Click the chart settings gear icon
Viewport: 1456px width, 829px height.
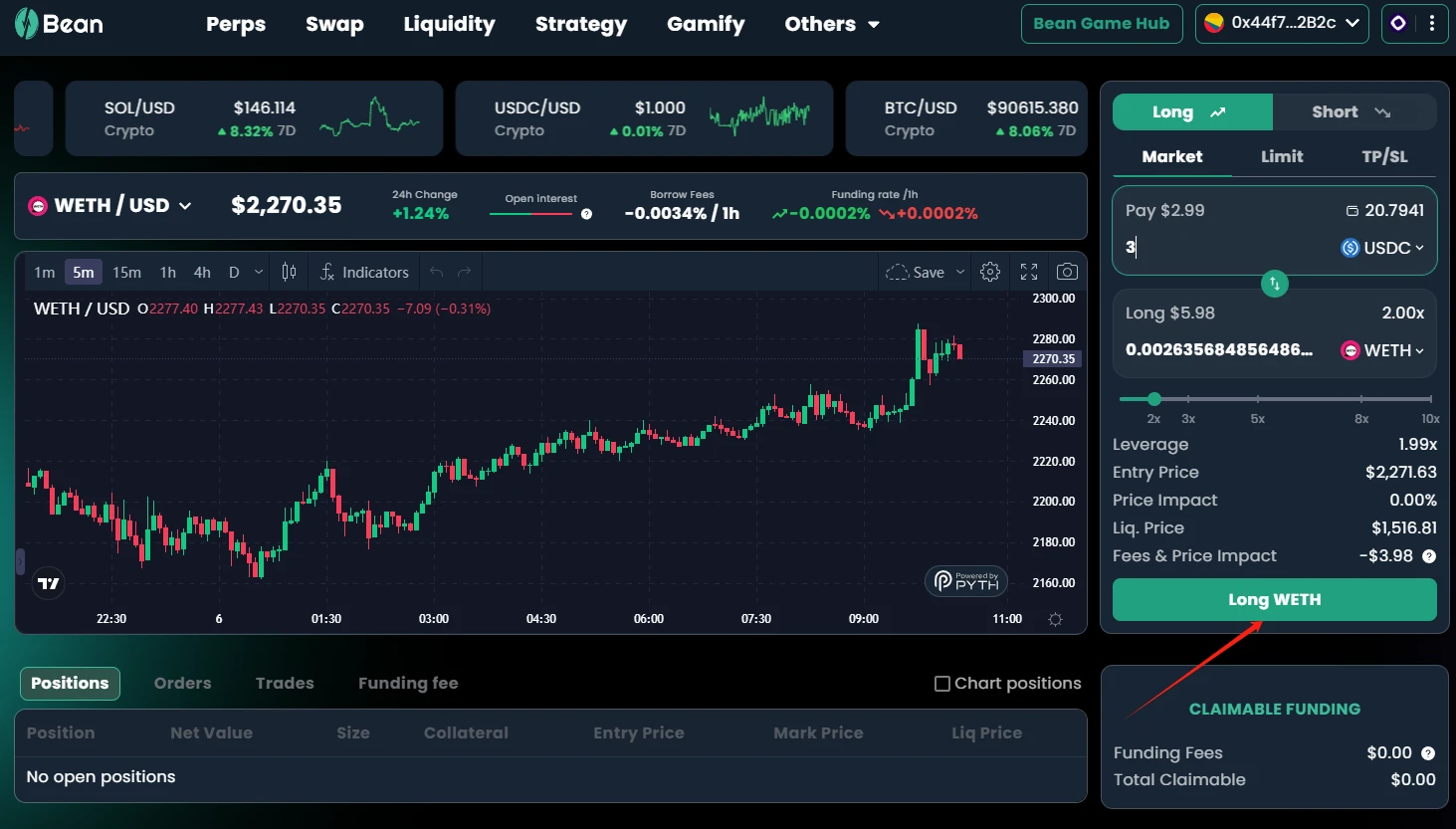(990, 272)
